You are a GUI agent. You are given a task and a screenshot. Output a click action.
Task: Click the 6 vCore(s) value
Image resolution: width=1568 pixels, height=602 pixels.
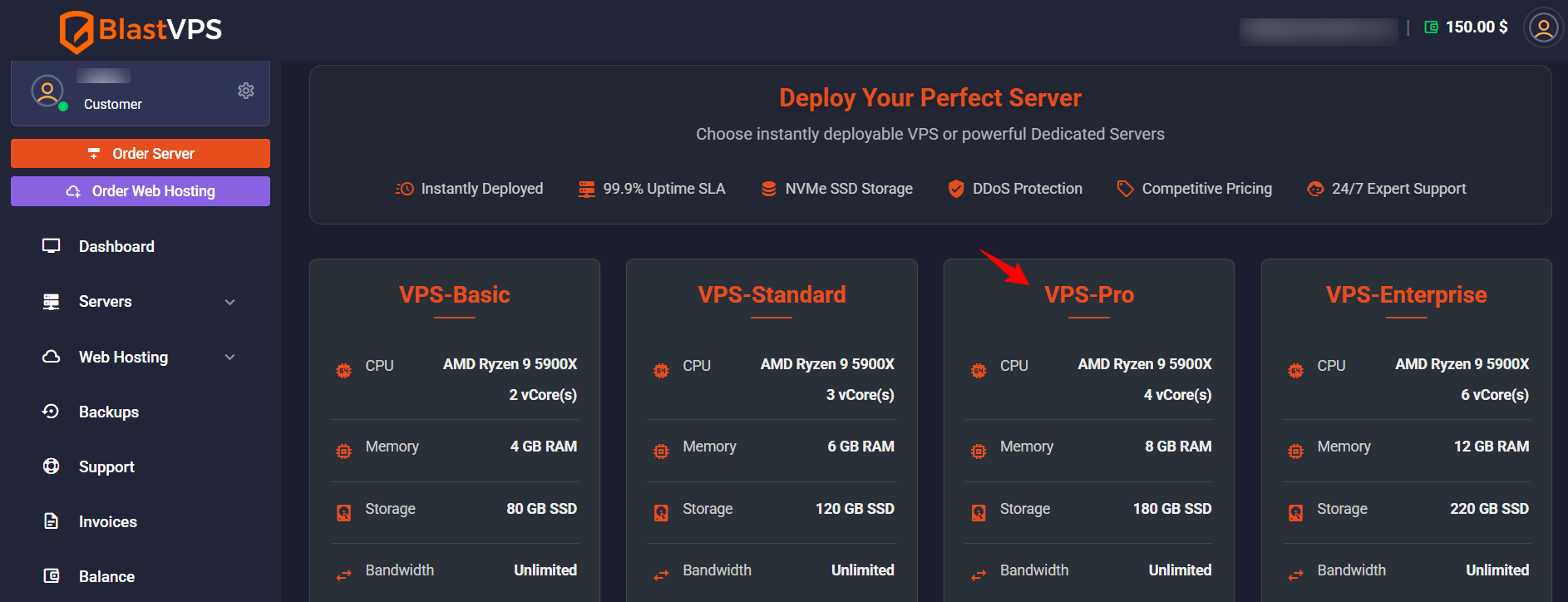(x=1495, y=395)
